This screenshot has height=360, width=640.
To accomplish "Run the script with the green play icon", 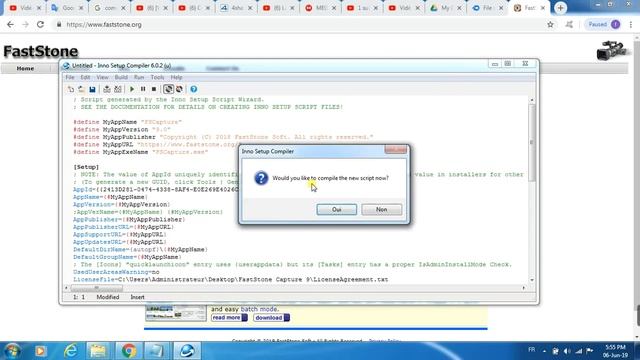I will point(132,89).
